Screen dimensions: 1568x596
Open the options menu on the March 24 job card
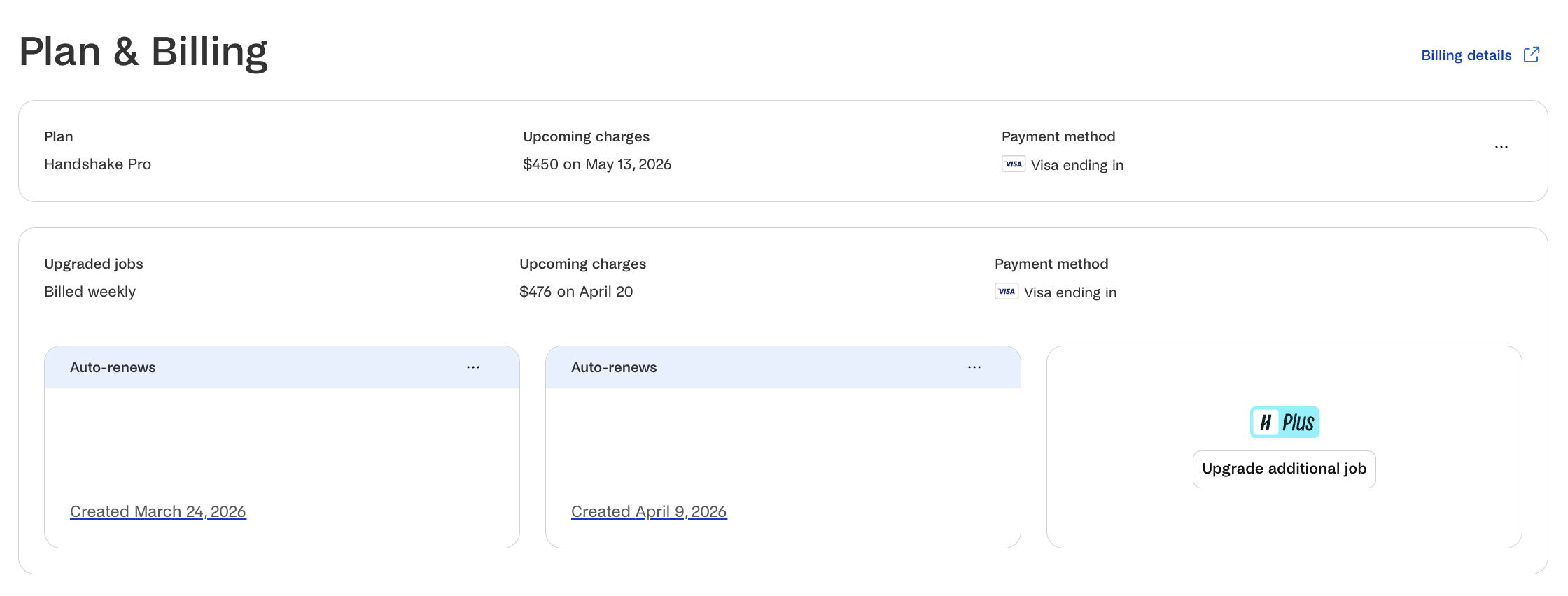[x=473, y=367]
